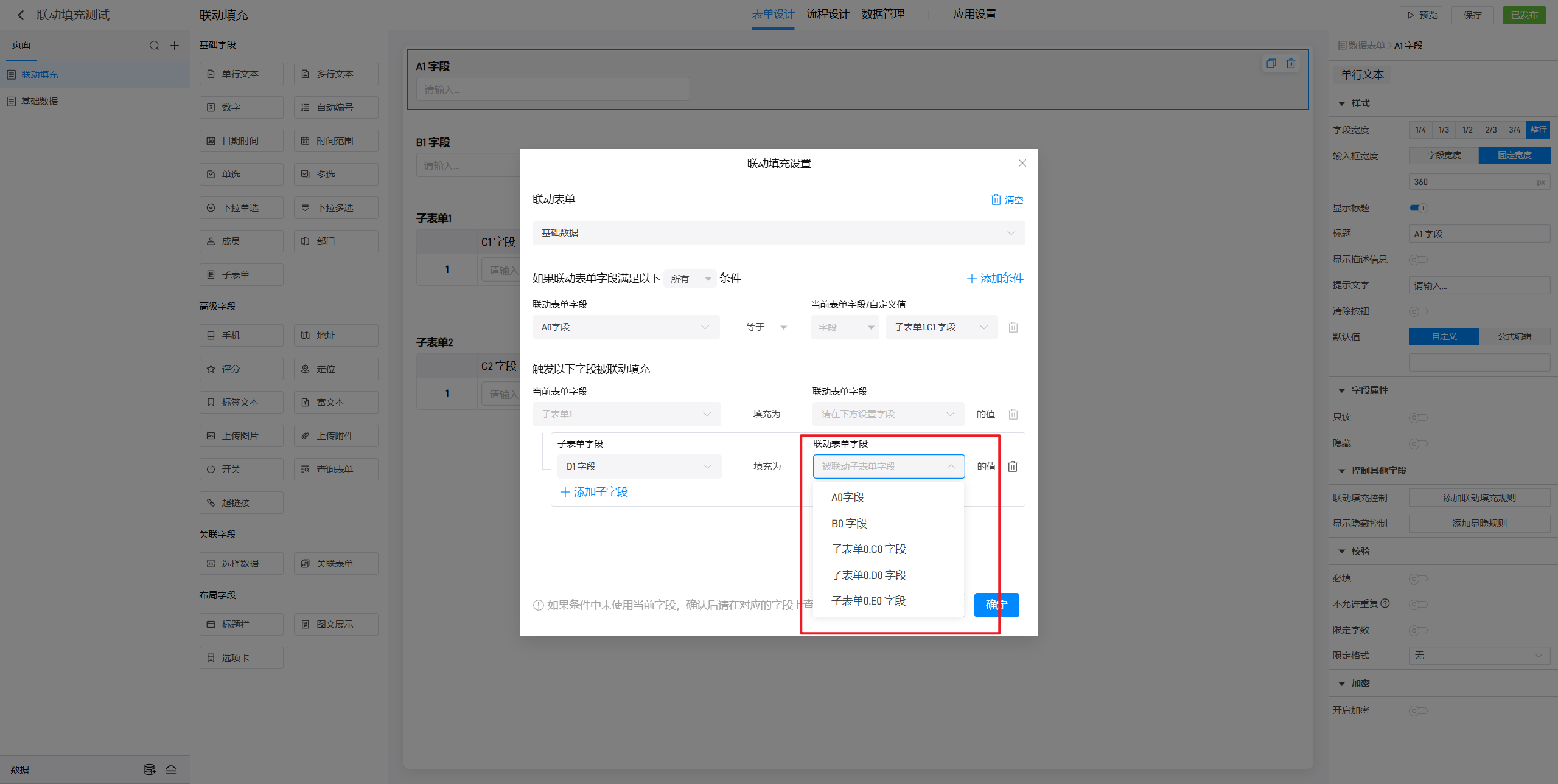The height and width of the screenshot is (784, 1558).
Task: Click the 添加子字段 link
Action: tap(594, 492)
